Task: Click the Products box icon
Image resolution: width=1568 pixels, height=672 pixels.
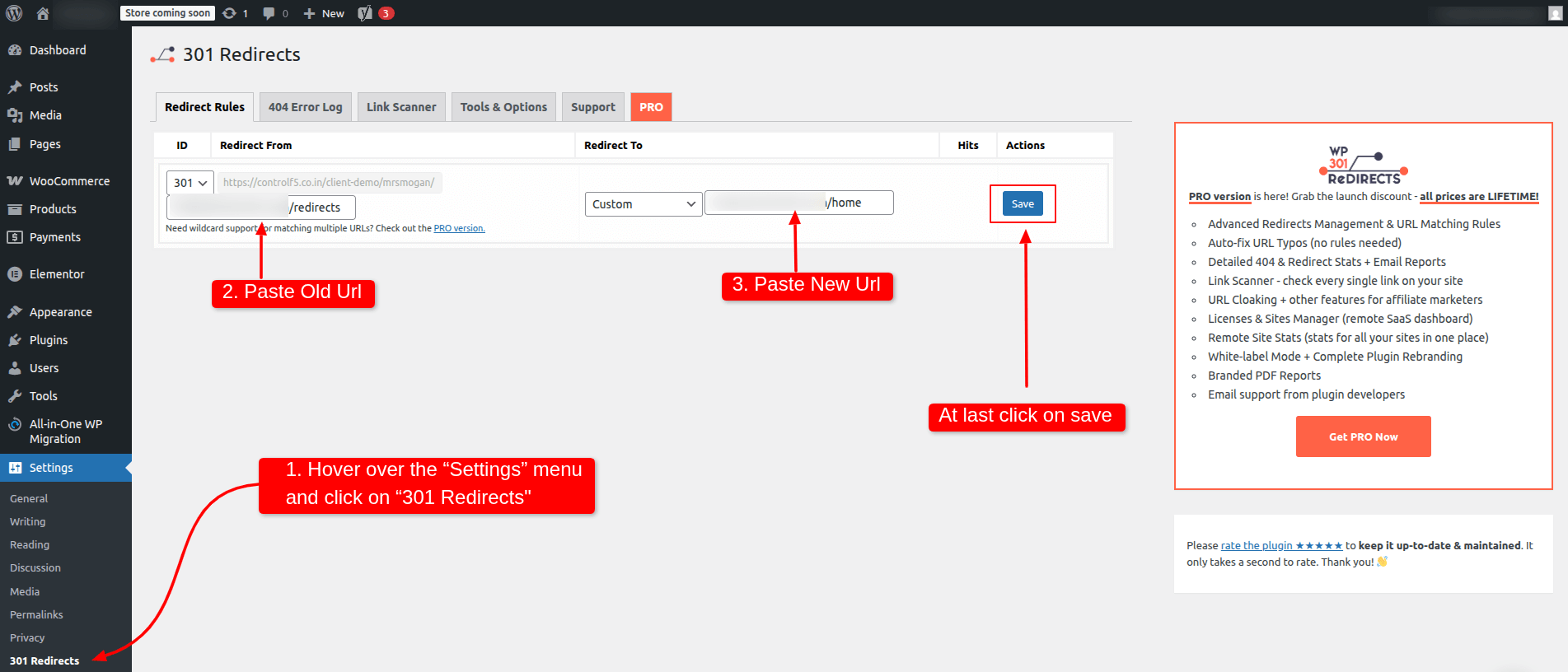Action: (15, 209)
